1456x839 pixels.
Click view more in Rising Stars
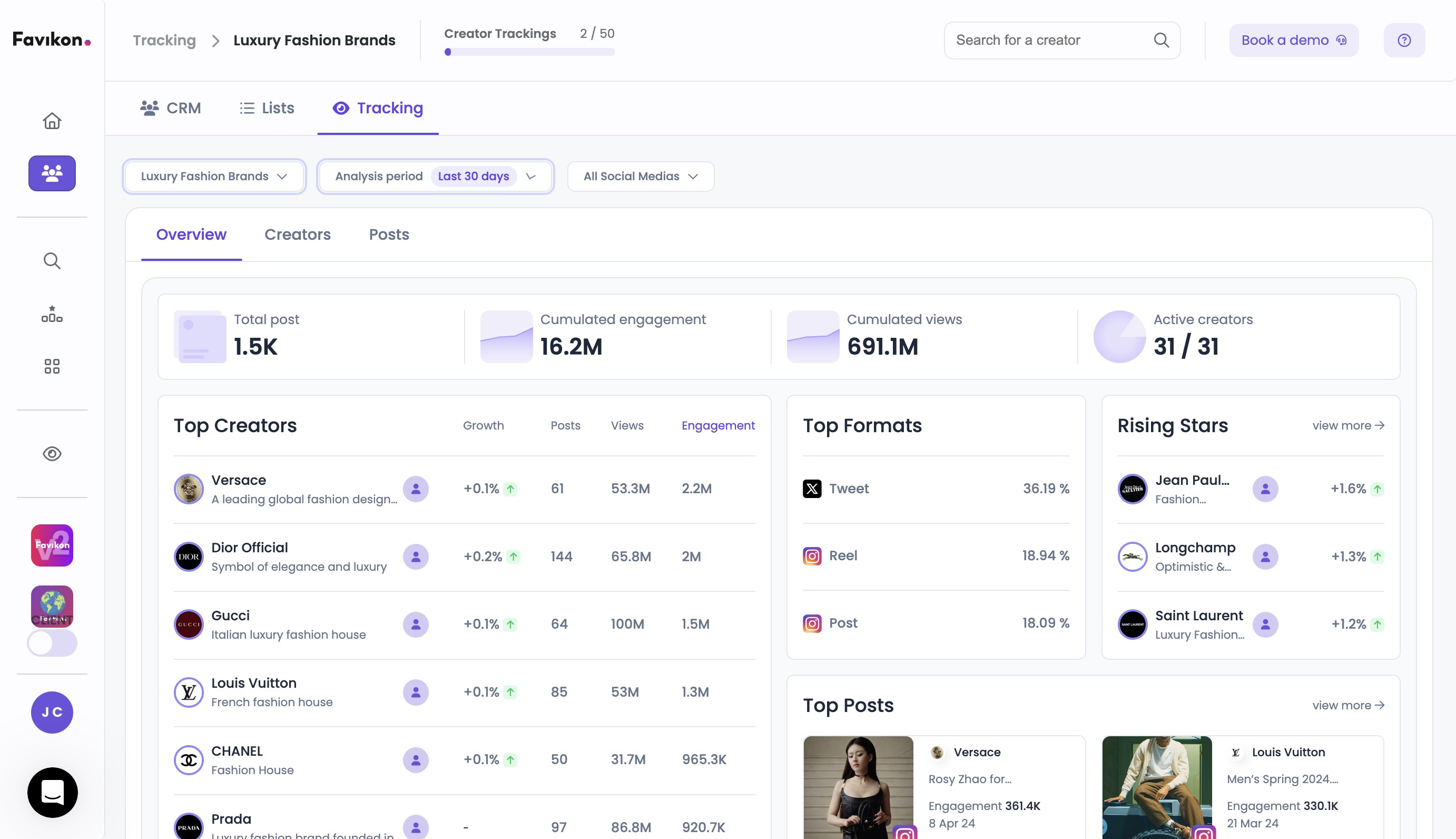pyautogui.click(x=1347, y=426)
